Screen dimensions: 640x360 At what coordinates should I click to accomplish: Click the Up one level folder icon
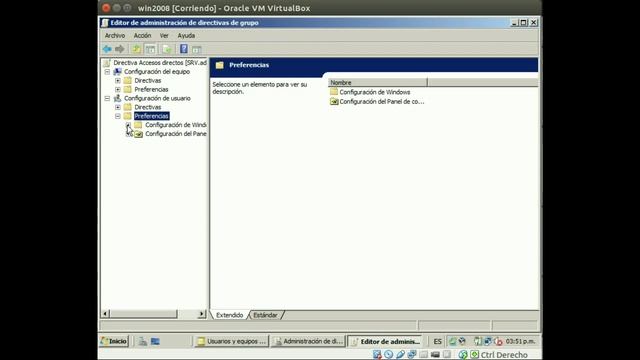[x=136, y=49]
